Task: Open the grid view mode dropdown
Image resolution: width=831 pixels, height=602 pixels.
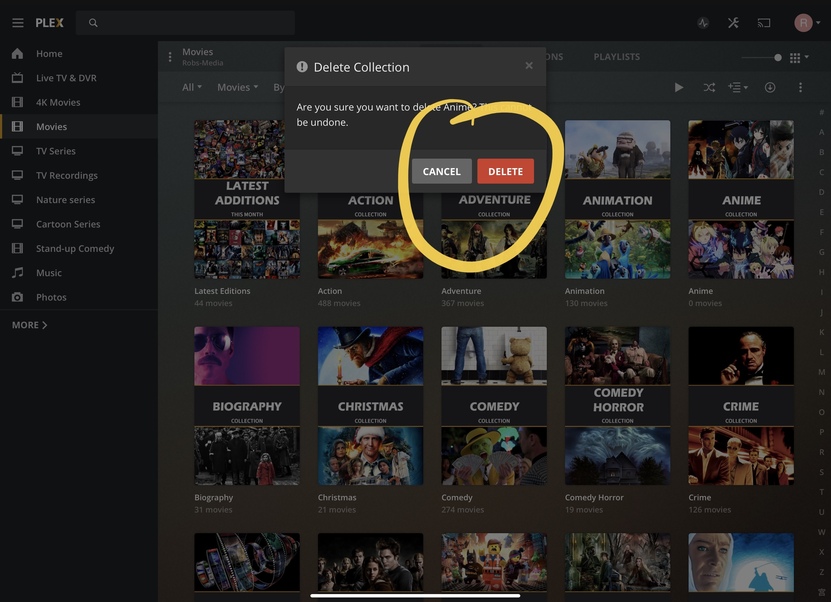Action: tap(799, 57)
